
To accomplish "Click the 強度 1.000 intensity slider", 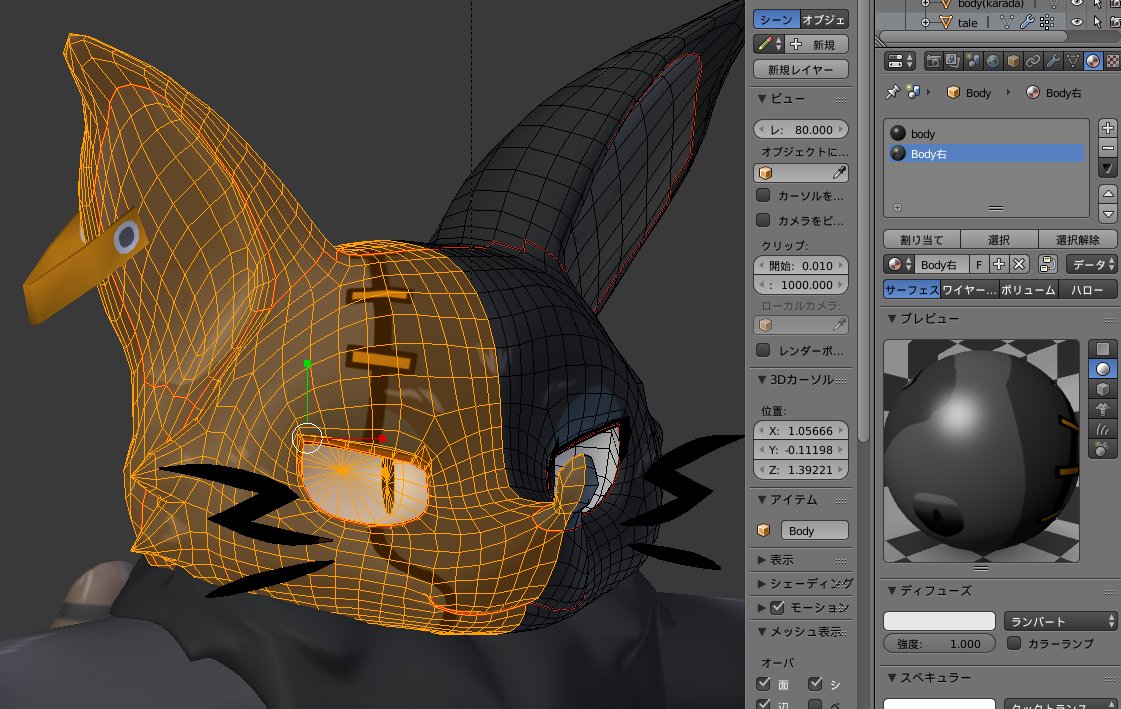I will 939,643.
